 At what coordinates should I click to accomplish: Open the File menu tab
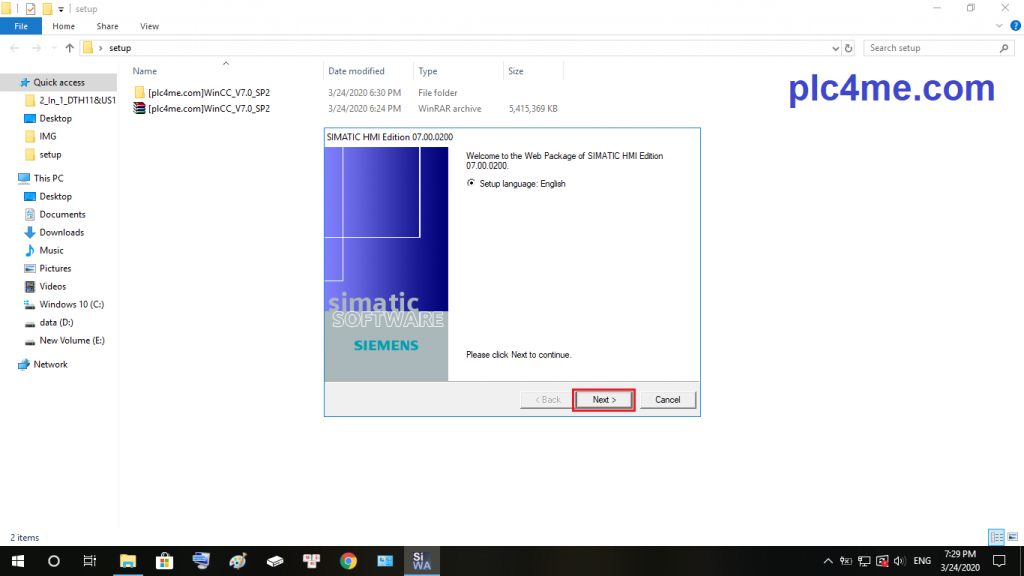[21, 26]
